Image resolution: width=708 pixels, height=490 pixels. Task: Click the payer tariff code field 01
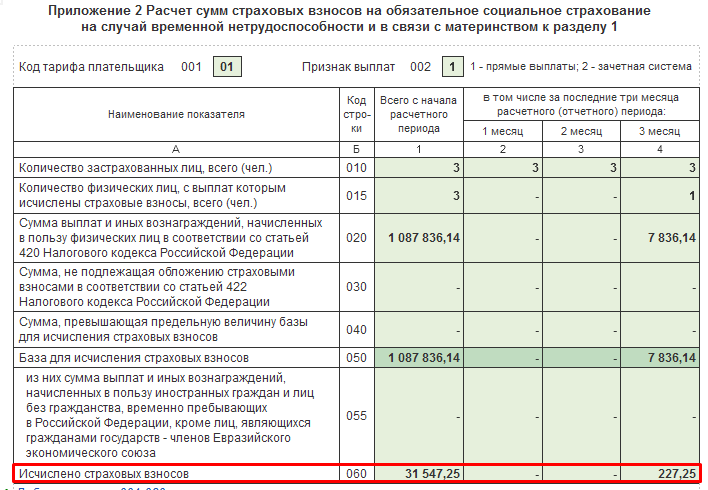[227, 67]
